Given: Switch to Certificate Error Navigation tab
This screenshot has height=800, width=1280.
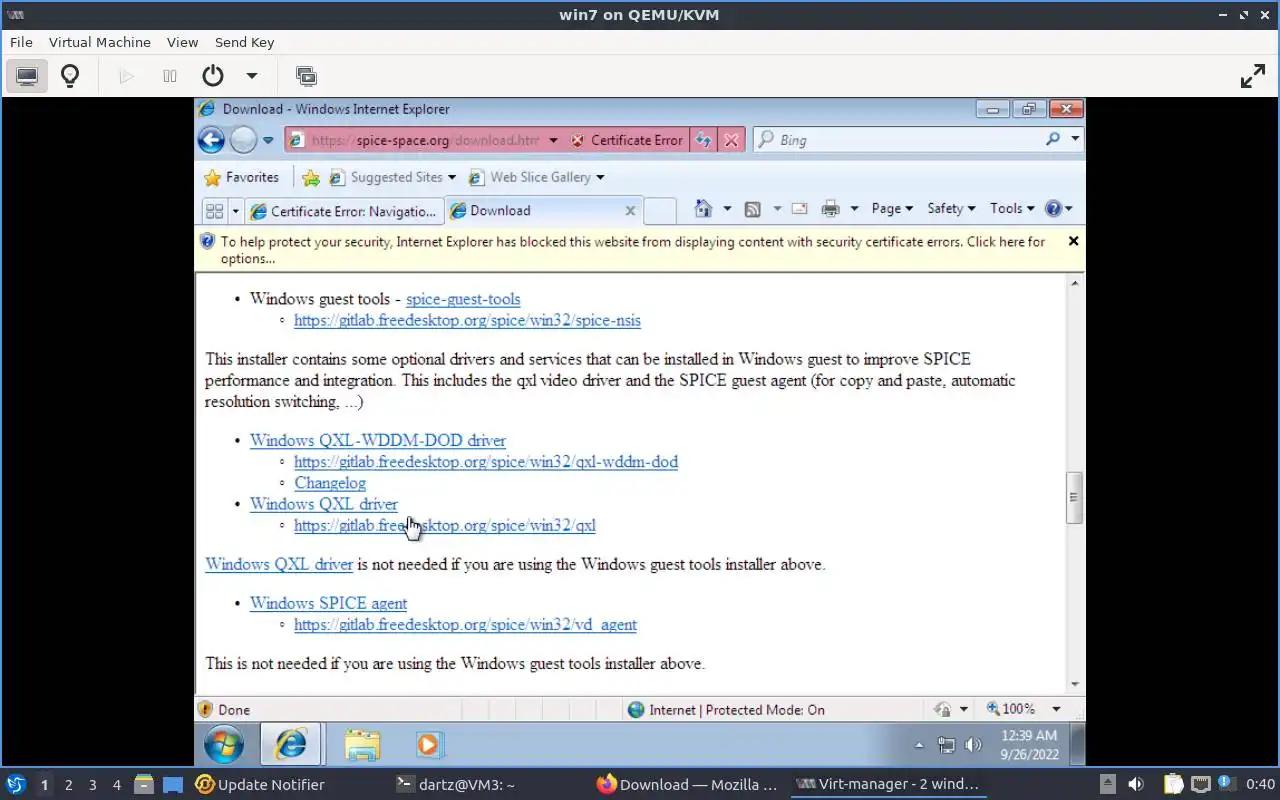Looking at the screenshot, I should tap(344, 211).
